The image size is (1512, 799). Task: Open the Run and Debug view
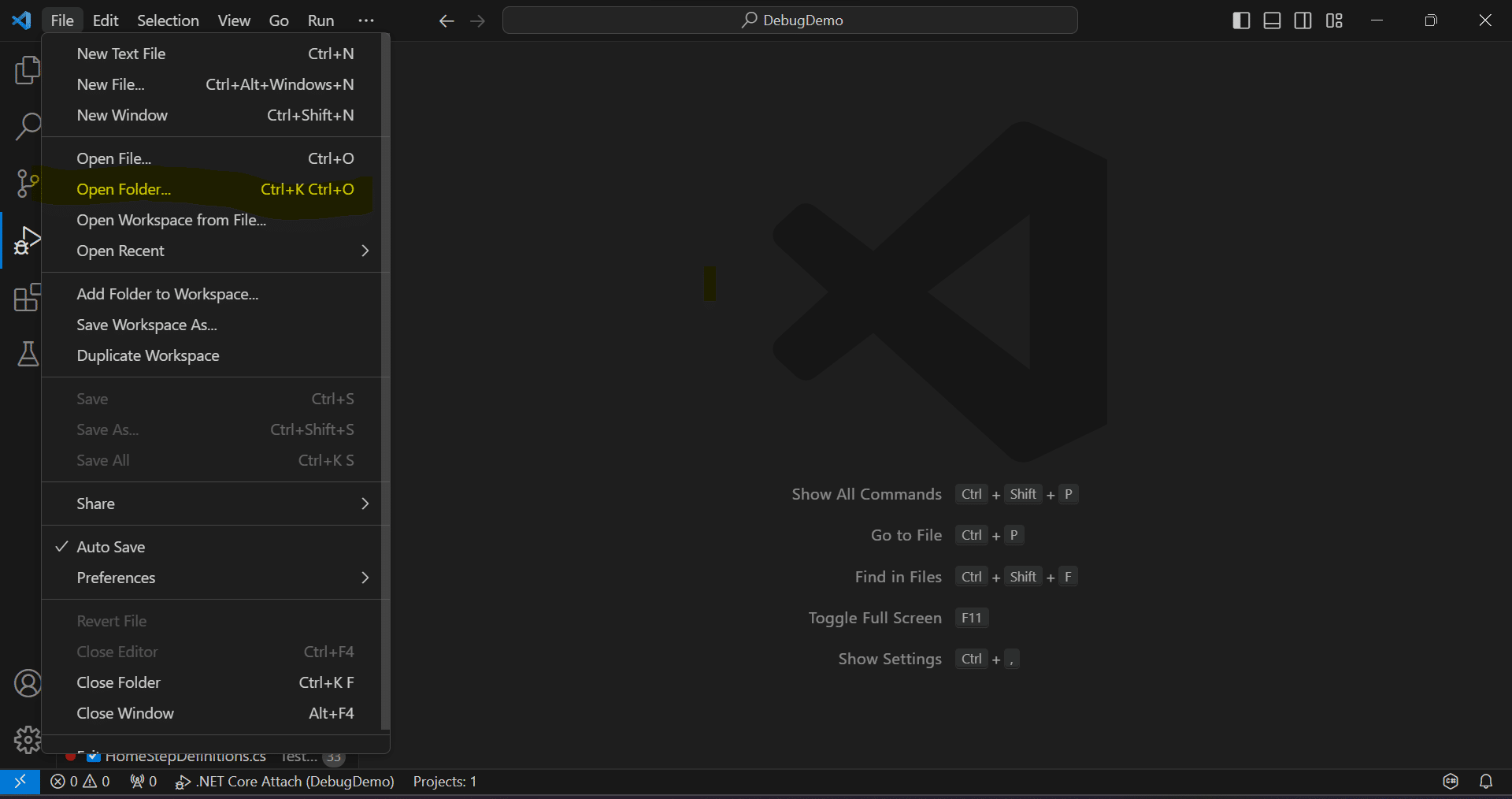(x=28, y=240)
